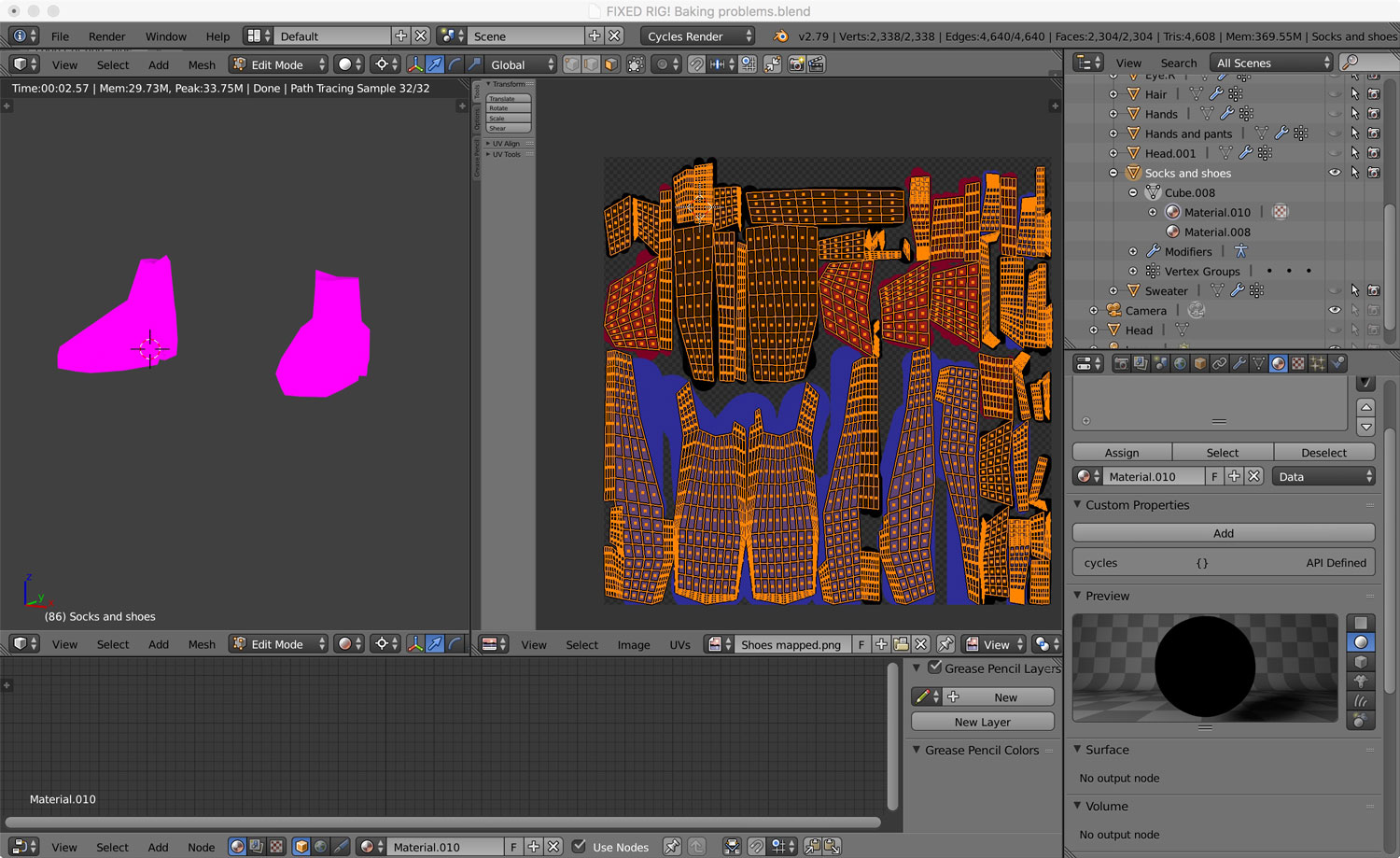Click the New Layer button

[x=982, y=722]
